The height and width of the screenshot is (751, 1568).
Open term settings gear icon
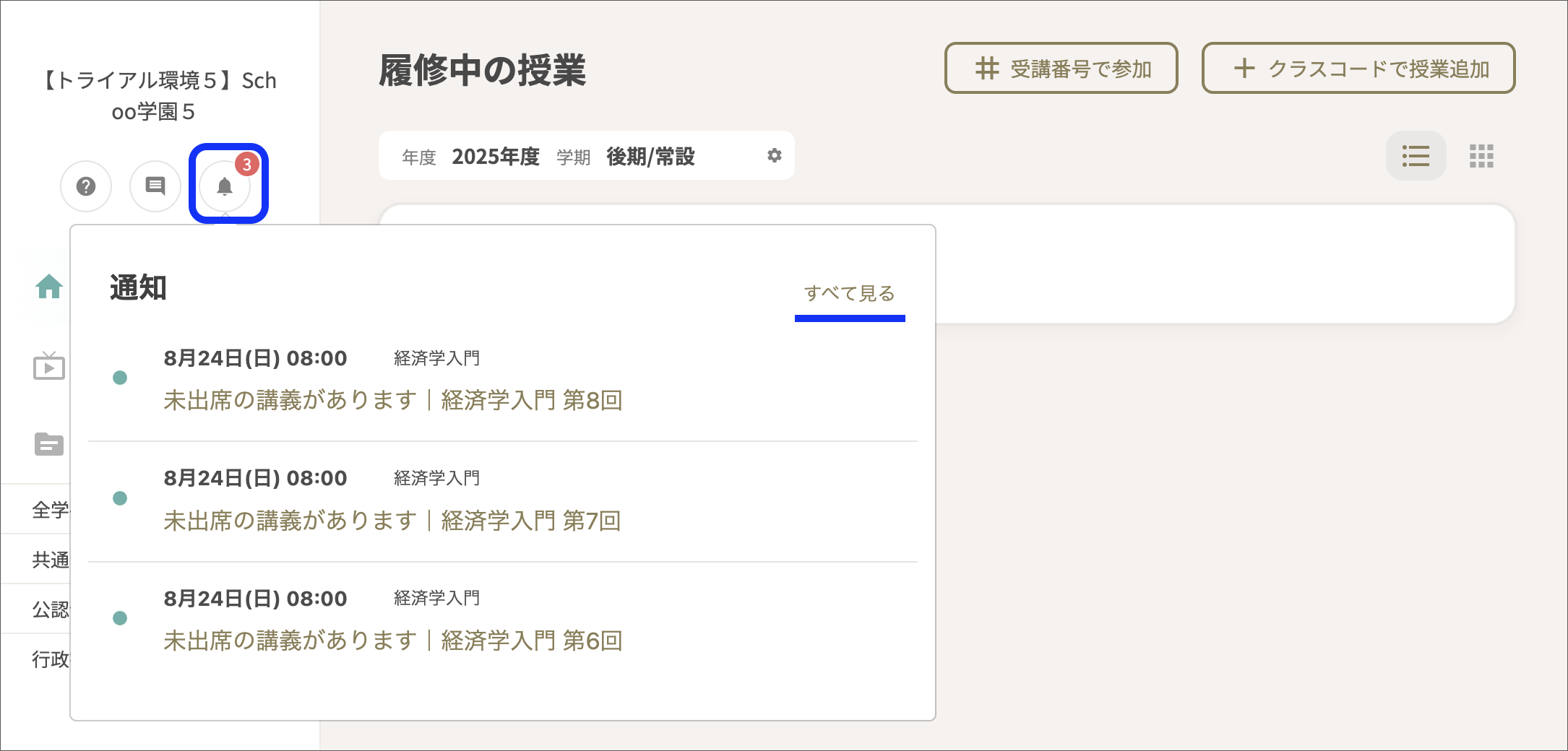tap(774, 156)
